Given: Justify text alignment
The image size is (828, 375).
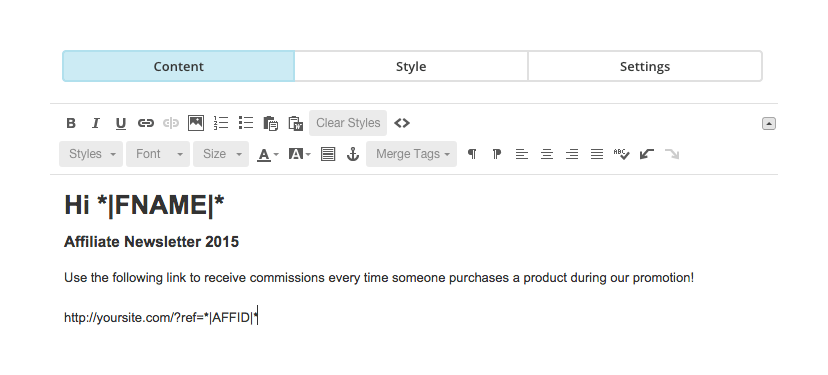Looking at the screenshot, I should click(x=597, y=154).
